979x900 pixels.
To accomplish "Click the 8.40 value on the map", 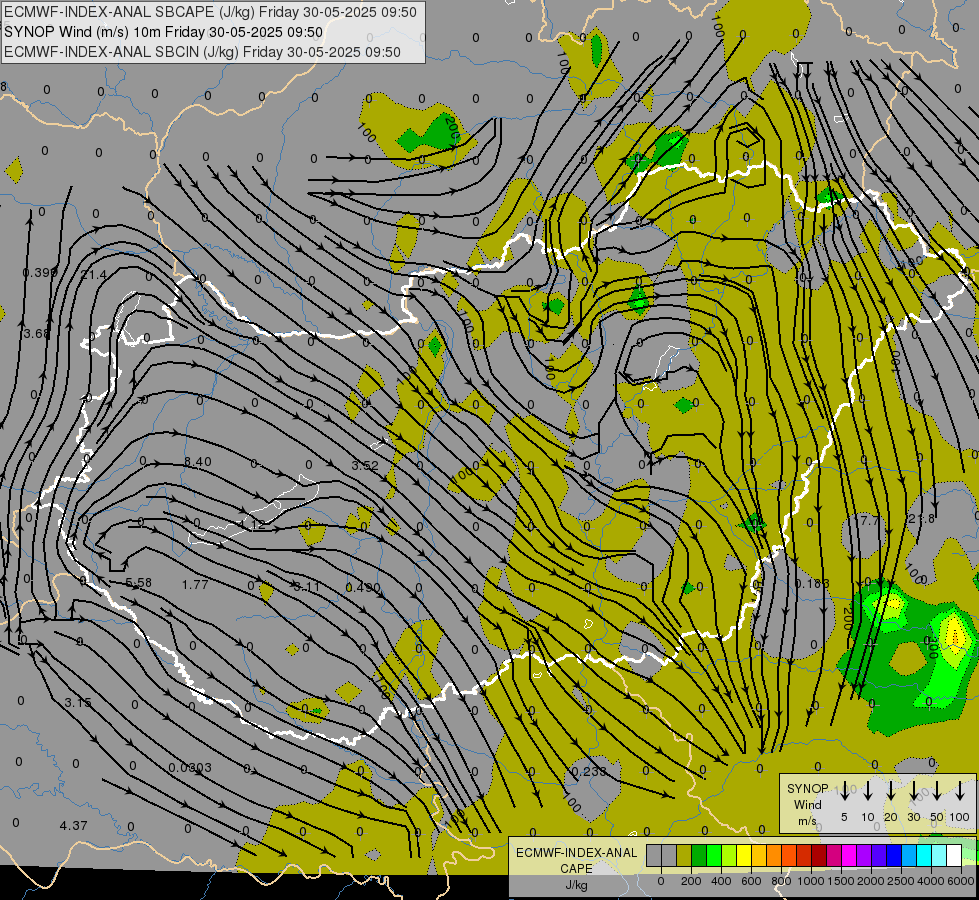I will [x=198, y=462].
